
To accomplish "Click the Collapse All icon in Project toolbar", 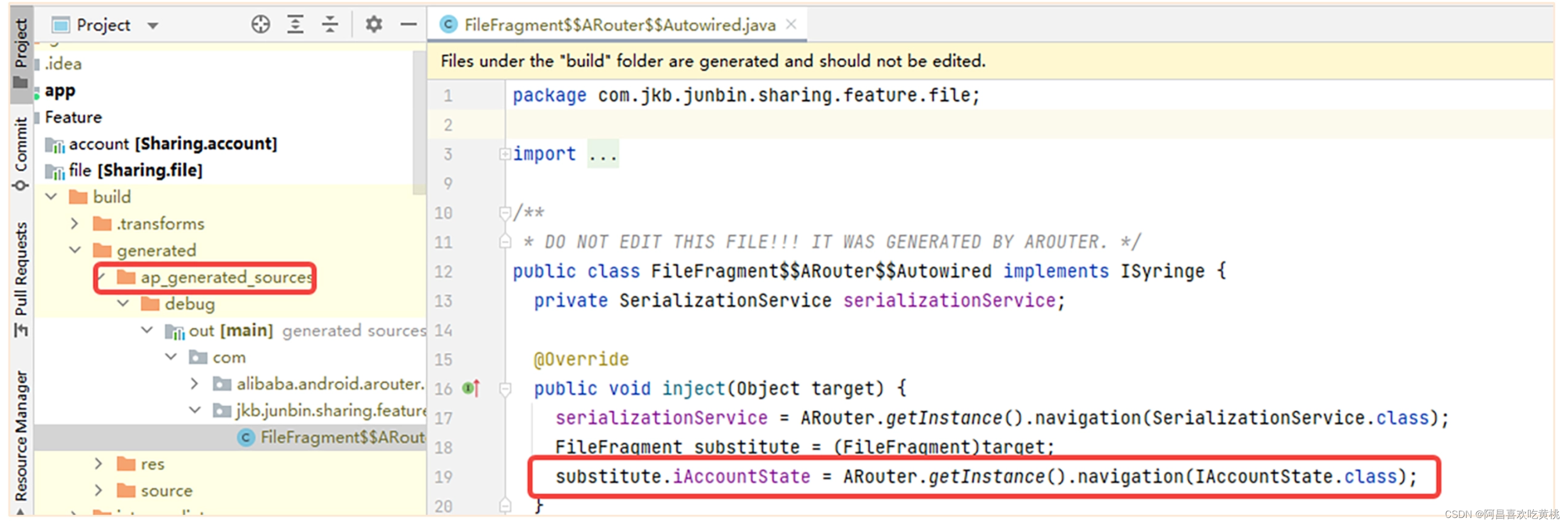I will point(330,25).
